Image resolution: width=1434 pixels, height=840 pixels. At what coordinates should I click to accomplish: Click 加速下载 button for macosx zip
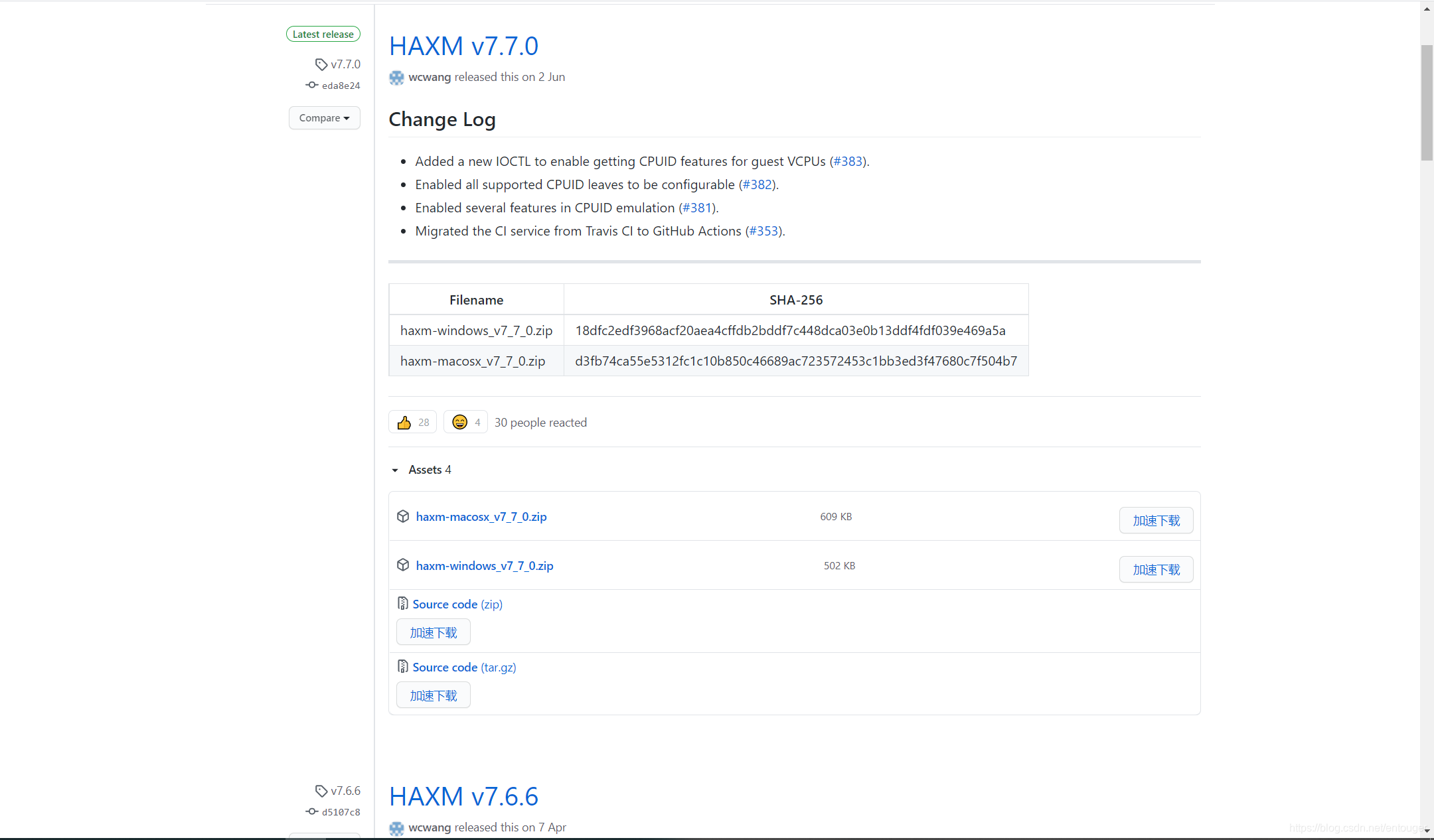[x=1156, y=521]
